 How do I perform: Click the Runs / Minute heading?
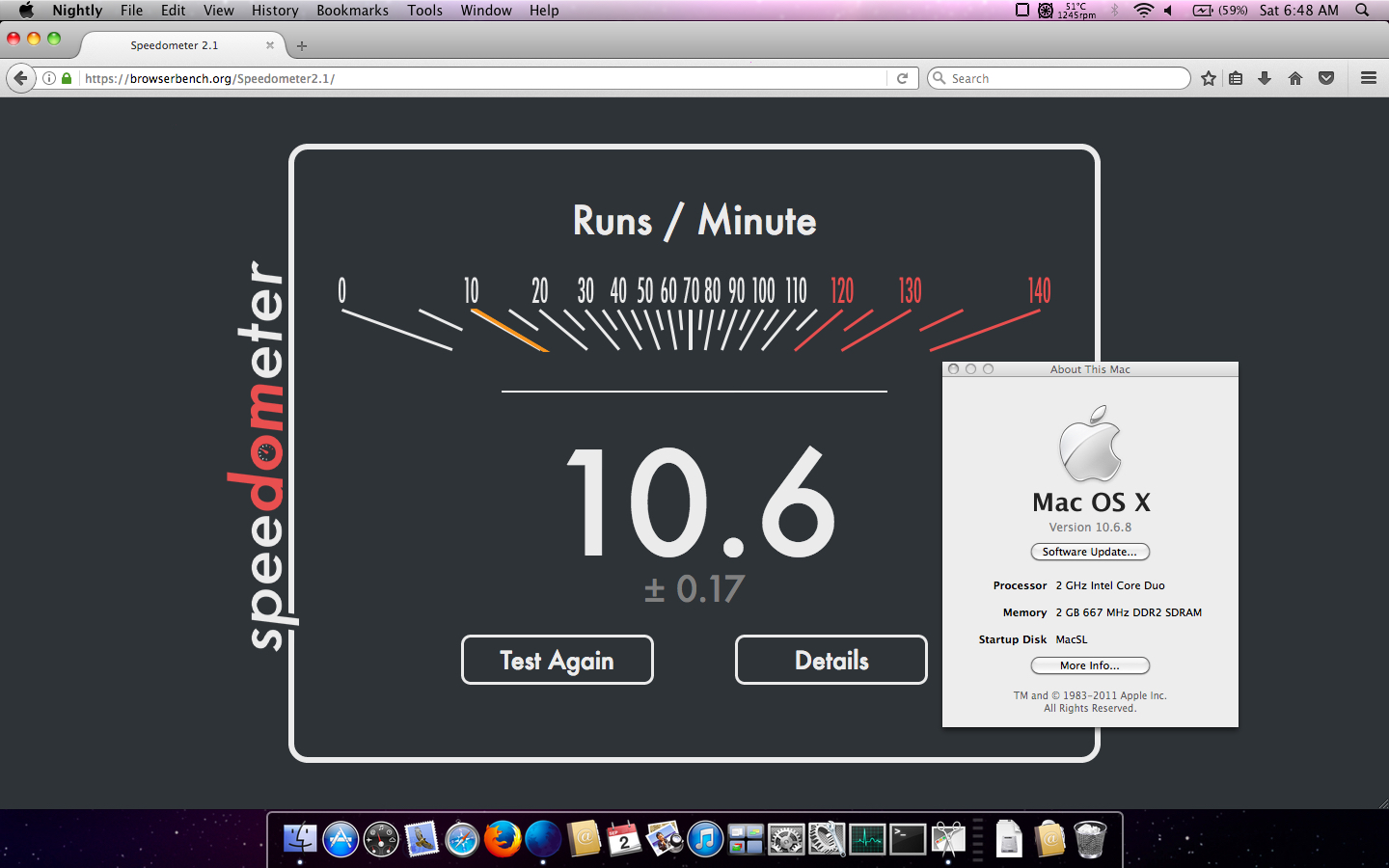coord(694,221)
